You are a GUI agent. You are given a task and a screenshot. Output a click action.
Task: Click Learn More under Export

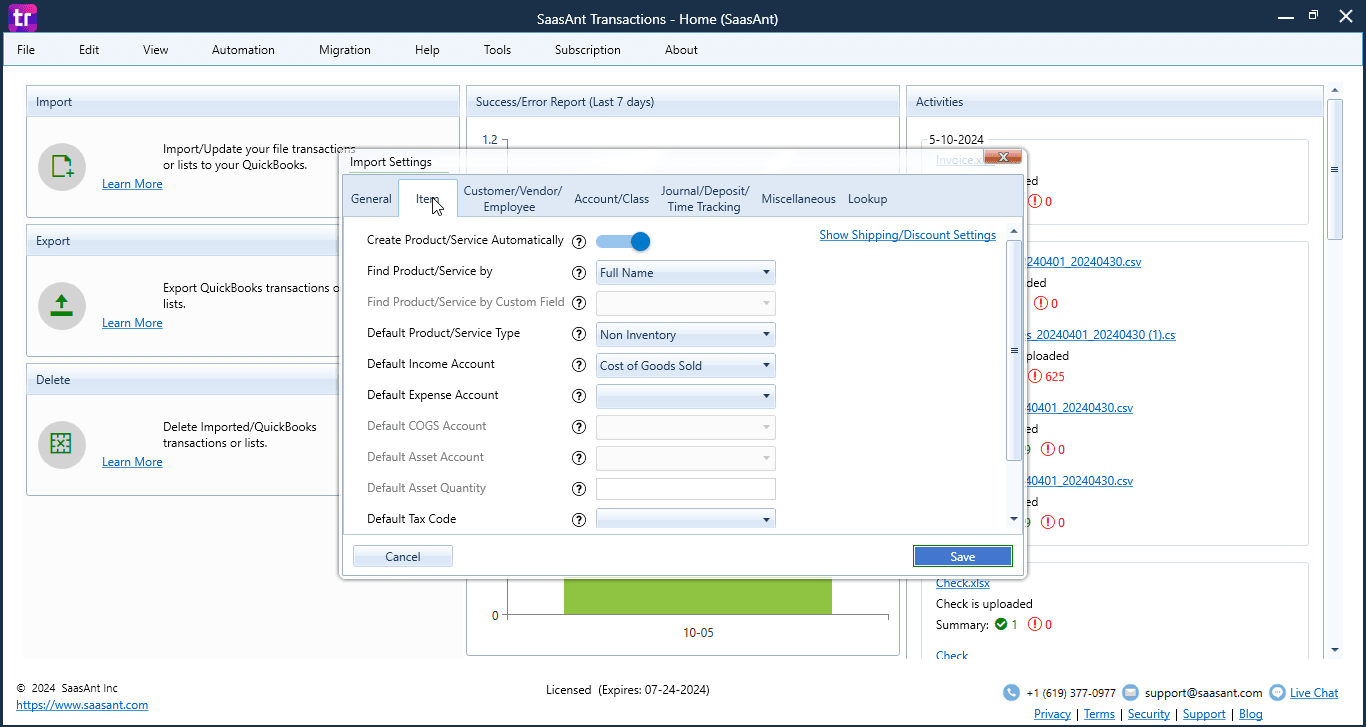click(x=132, y=323)
